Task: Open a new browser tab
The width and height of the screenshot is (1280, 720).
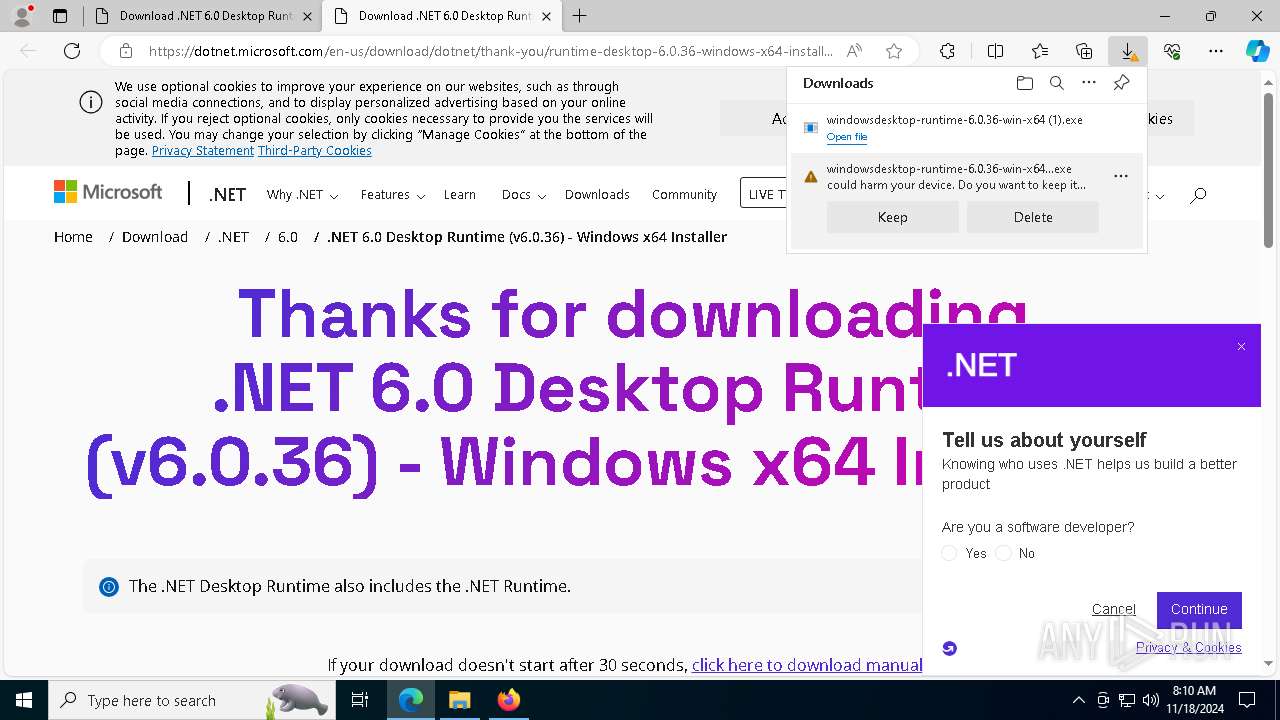Action: pos(579,16)
